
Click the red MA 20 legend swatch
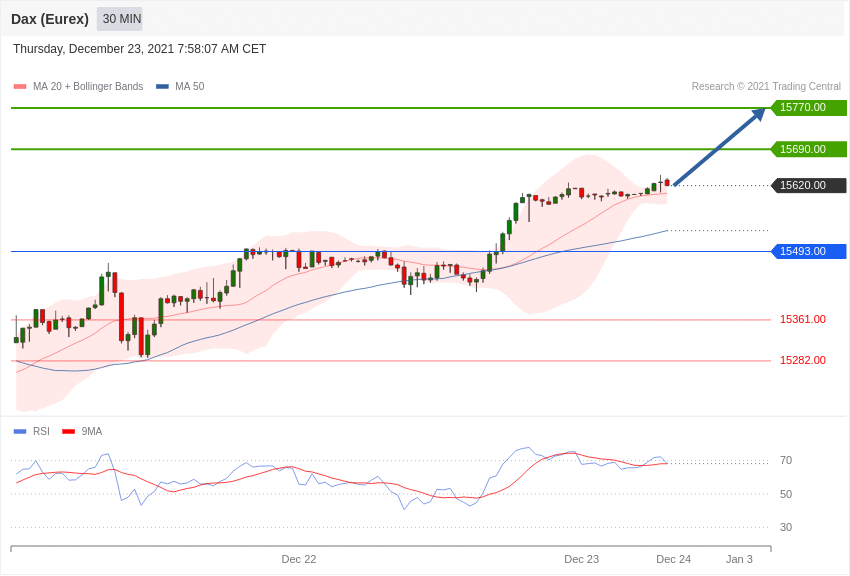coord(20,86)
